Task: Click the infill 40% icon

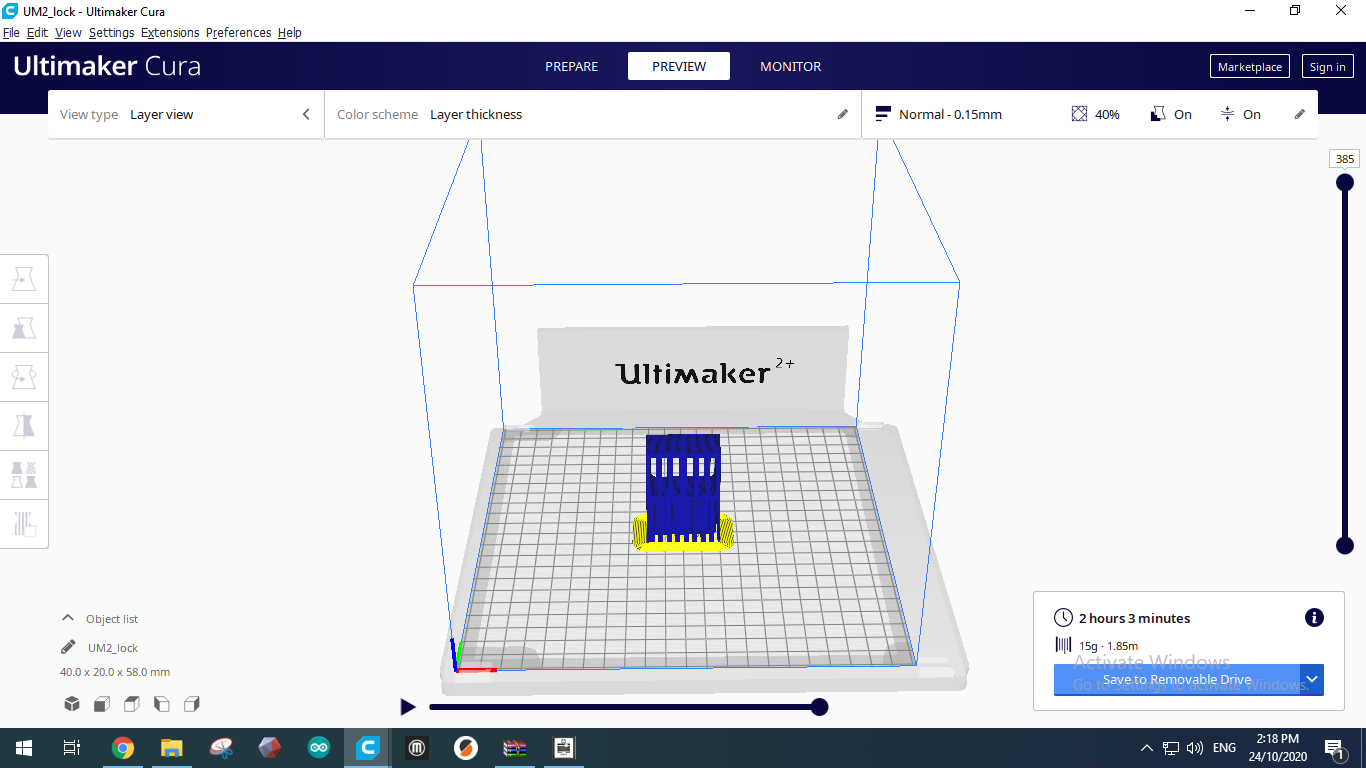Action: [x=1079, y=114]
